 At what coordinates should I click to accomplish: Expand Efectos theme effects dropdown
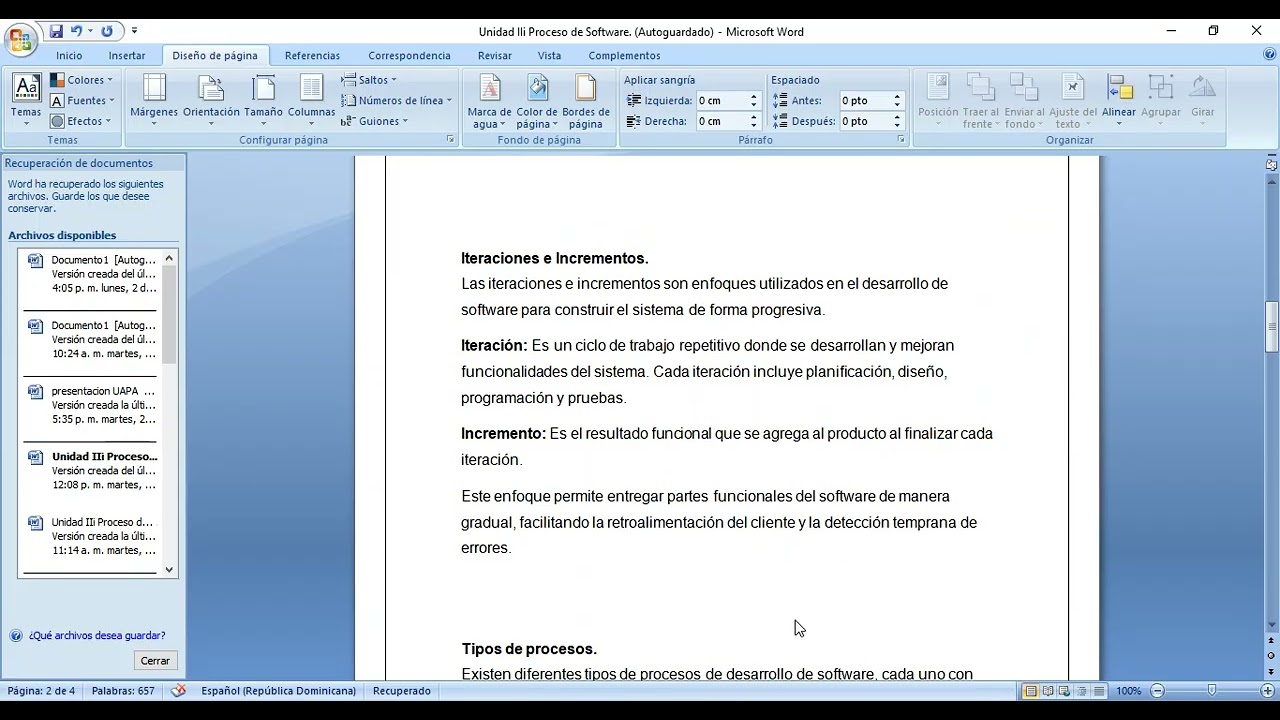pos(80,121)
